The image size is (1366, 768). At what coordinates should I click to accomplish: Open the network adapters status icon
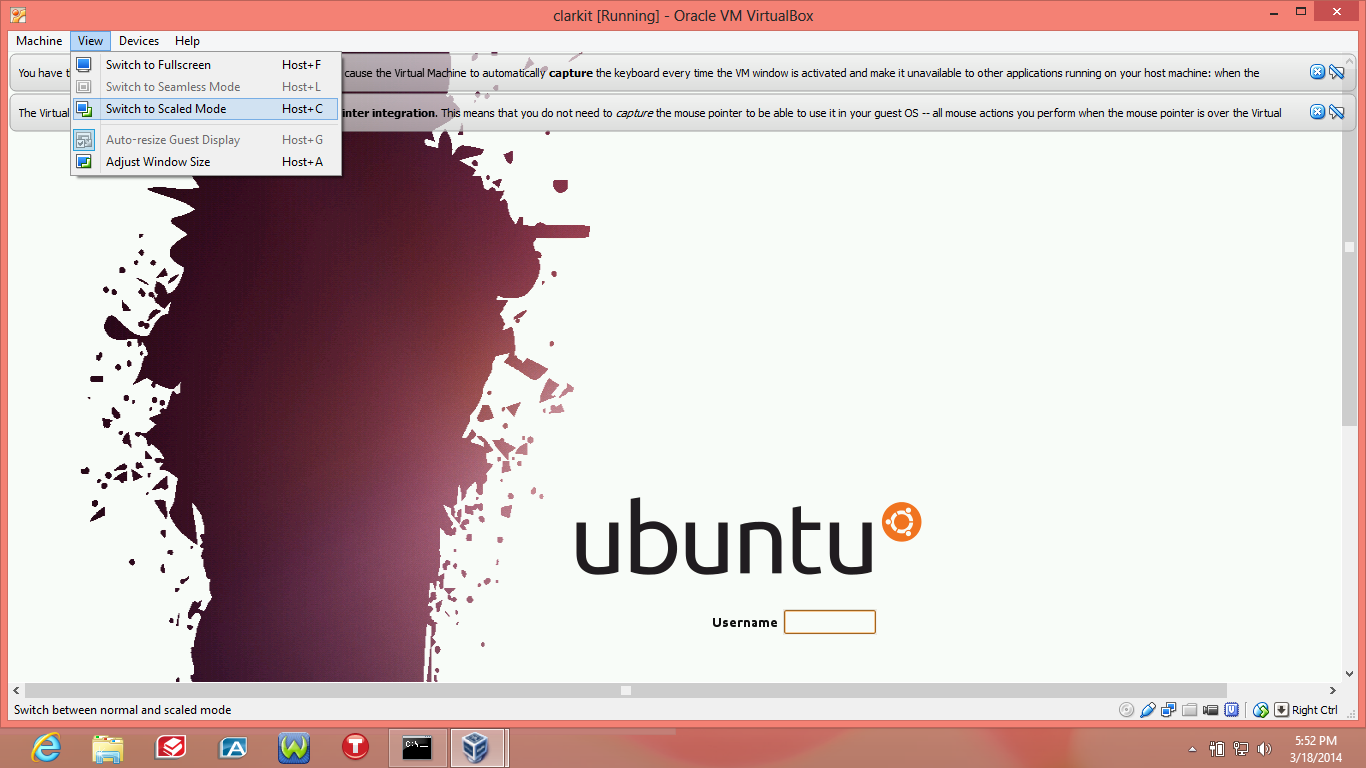1168,710
